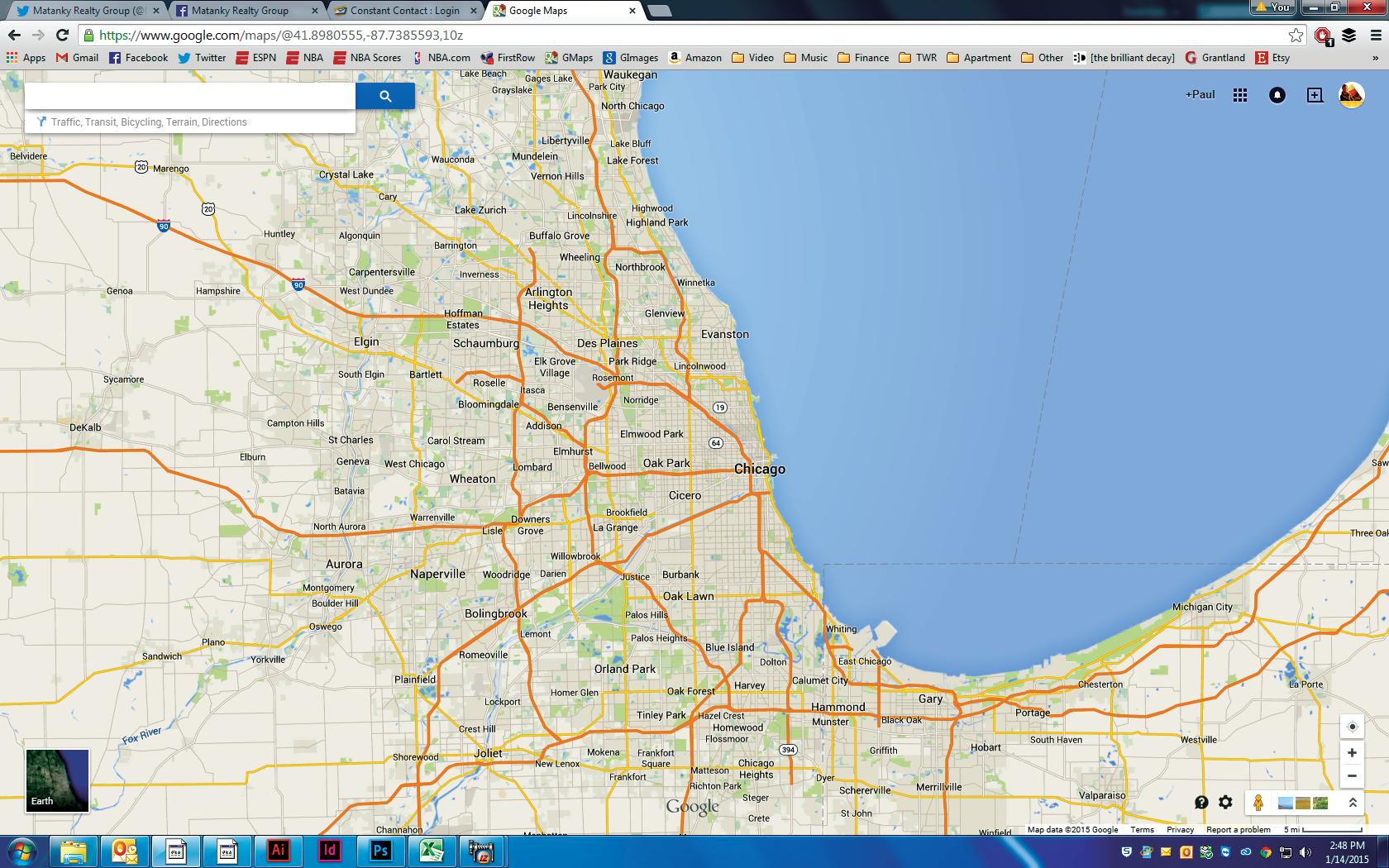Bookmark this page with the star
The image size is (1389, 868).
tap(1296, 35)
